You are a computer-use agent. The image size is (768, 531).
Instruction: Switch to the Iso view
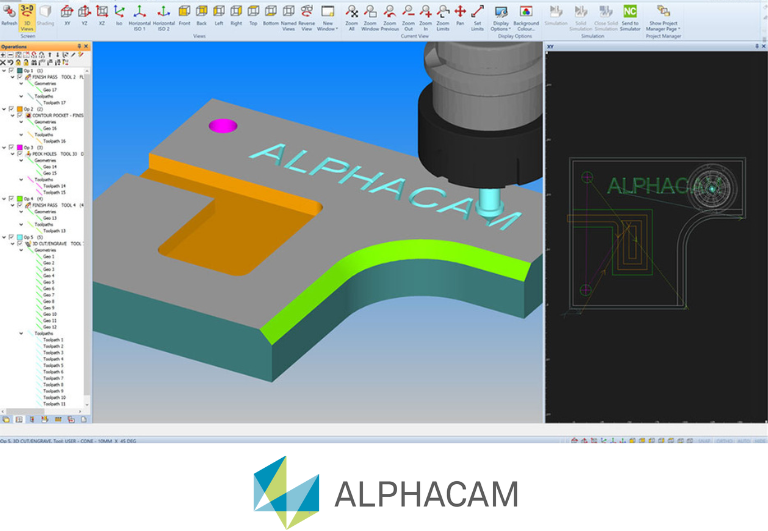pyautogui.click(x=119, y=13)
